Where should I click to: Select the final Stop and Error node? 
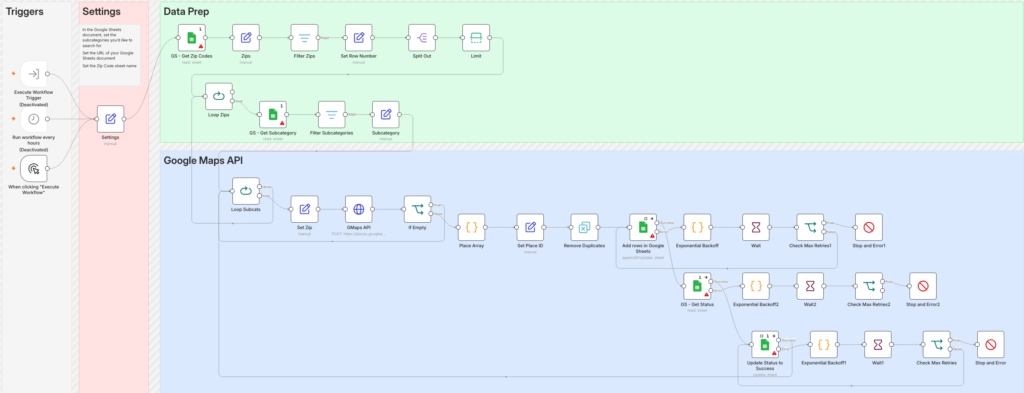coord(990,344)
